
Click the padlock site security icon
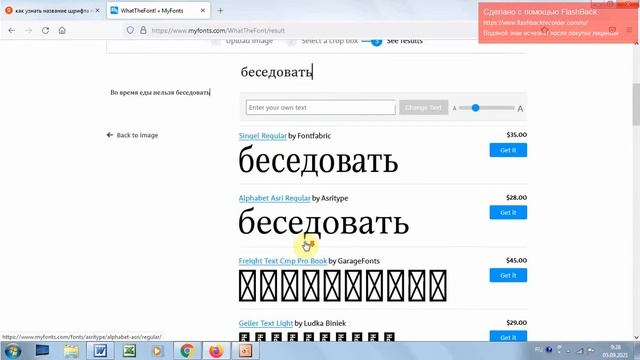(x=143, y=30)
